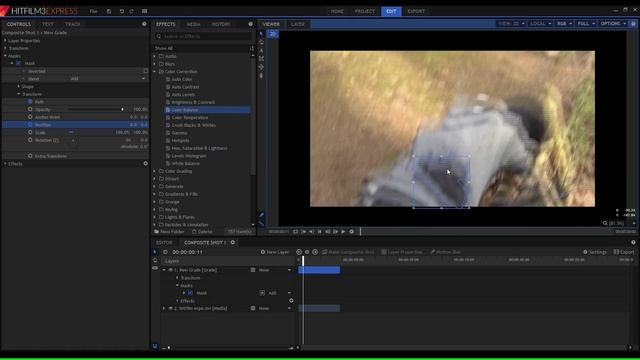Click the snapping magnet icon at the timeline's bottom left
Image resolution: width=640 pixels, height=360 pixels.
point(155,346)
